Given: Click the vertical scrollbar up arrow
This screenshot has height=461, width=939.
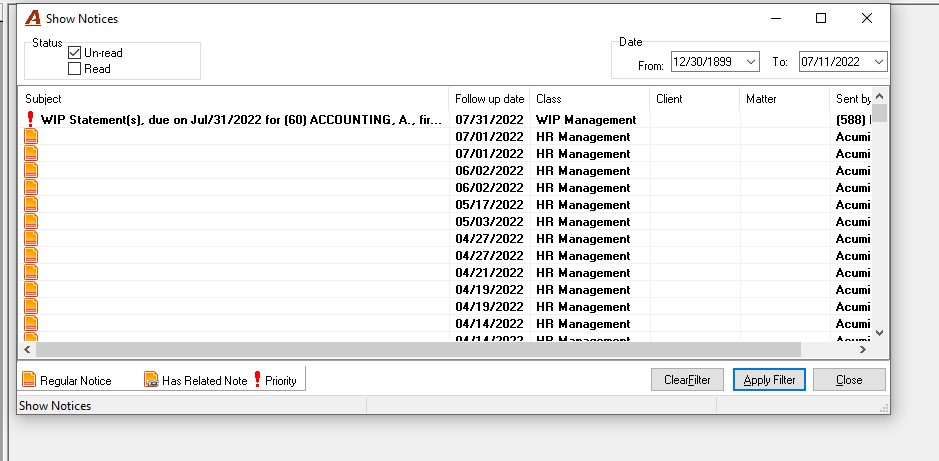Looking at the screenshot, I should pyautogui.click(x=879, y=96).
